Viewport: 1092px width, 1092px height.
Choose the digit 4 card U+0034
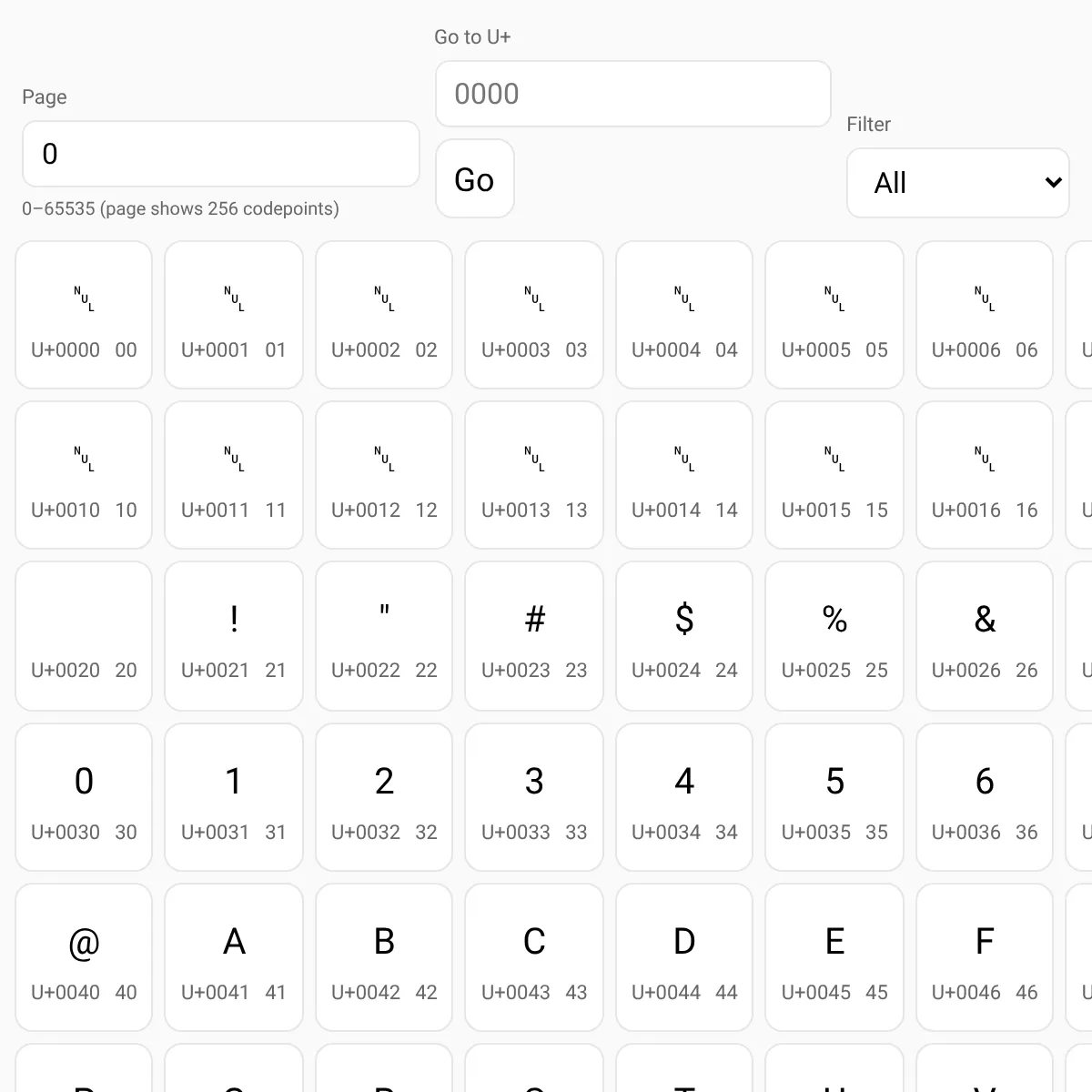coord(684,797)
